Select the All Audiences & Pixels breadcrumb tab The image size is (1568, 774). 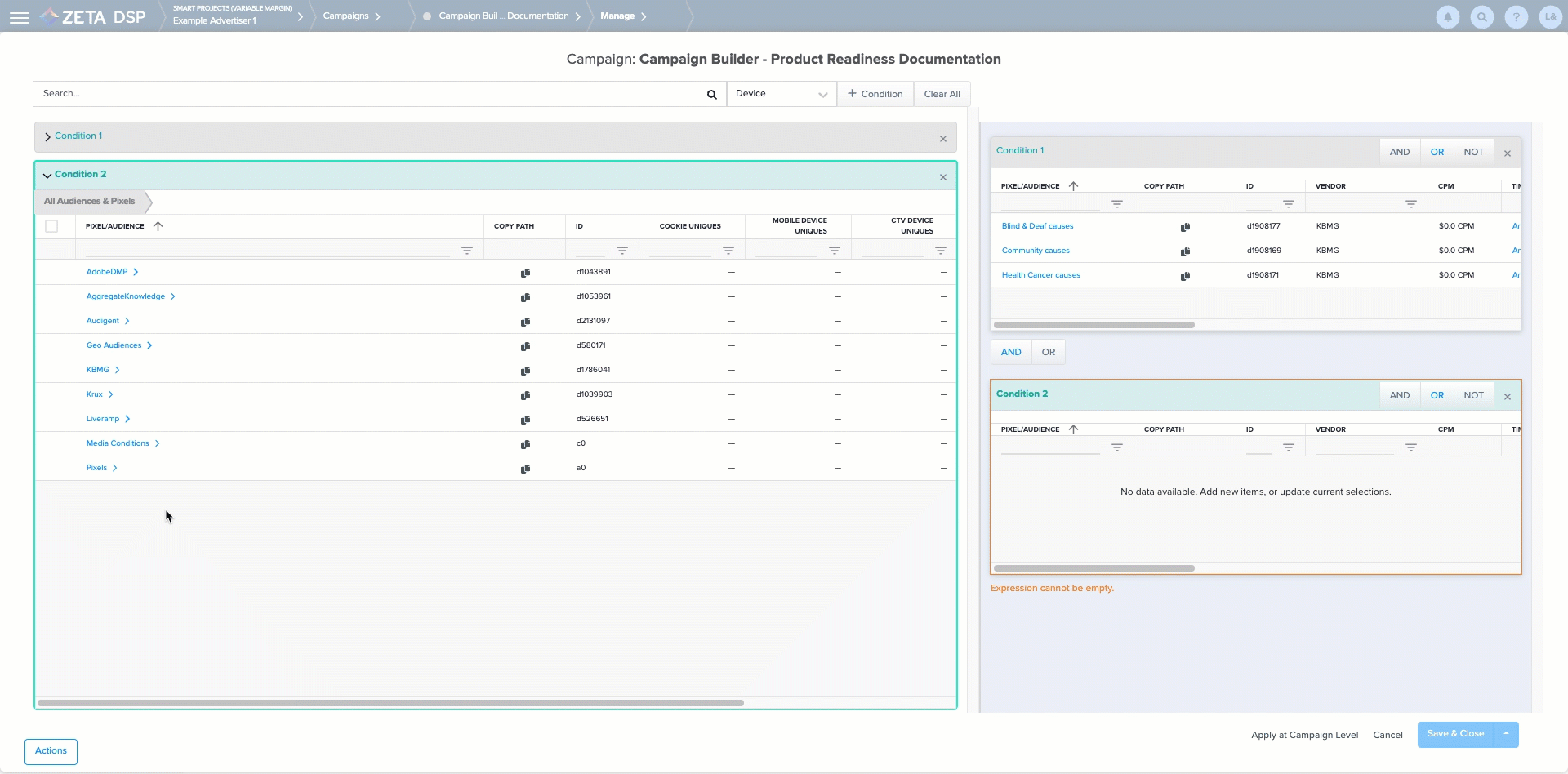tap(89, 201)
